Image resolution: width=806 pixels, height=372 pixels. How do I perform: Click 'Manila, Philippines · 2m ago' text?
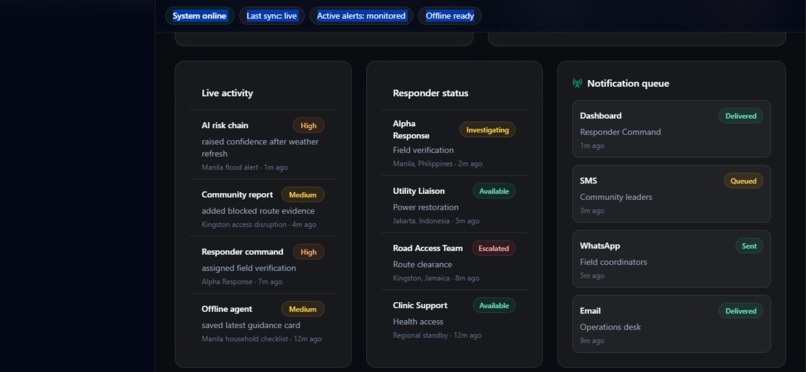point(437,164)
